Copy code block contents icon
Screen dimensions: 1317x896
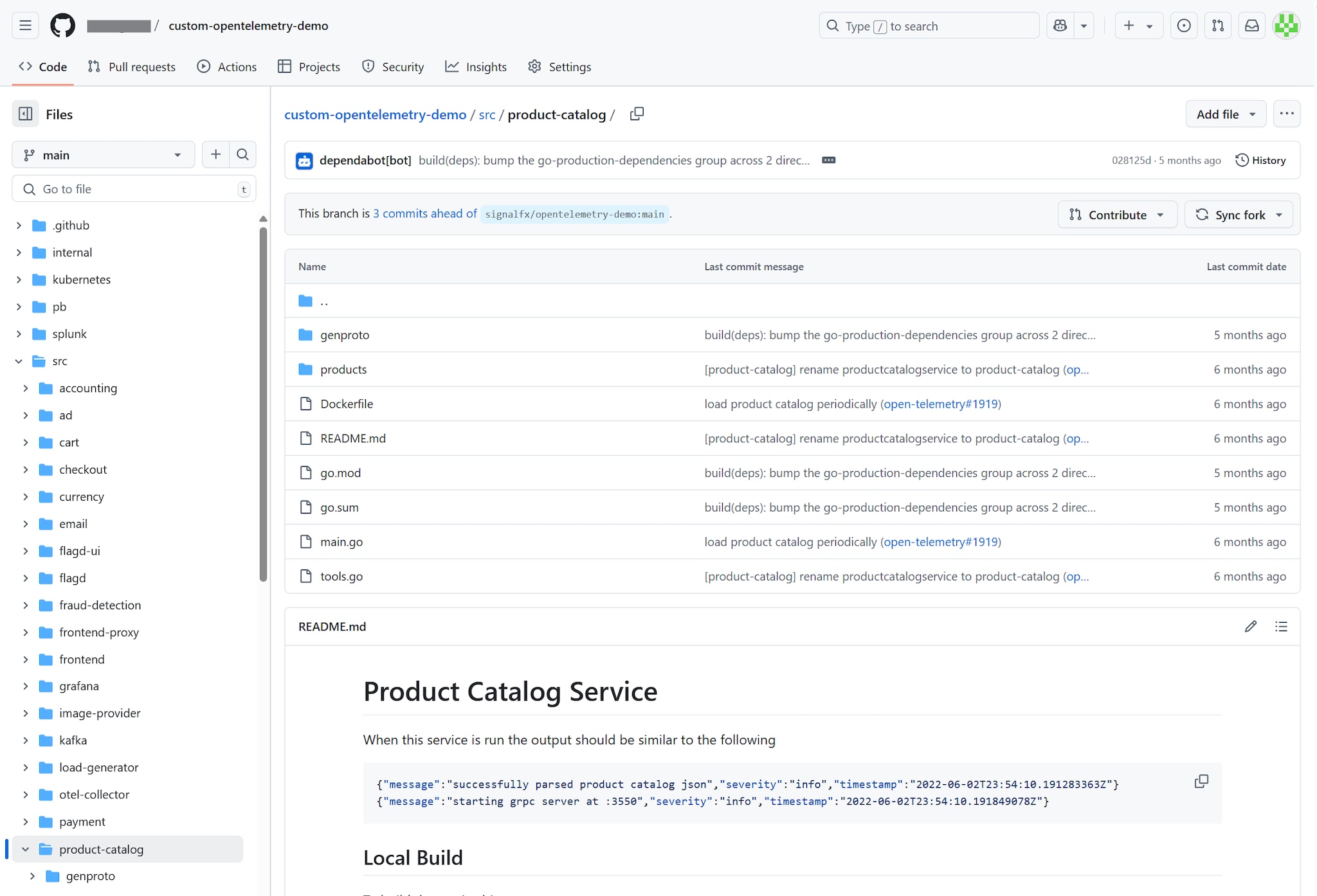(x=1201, y=782)
